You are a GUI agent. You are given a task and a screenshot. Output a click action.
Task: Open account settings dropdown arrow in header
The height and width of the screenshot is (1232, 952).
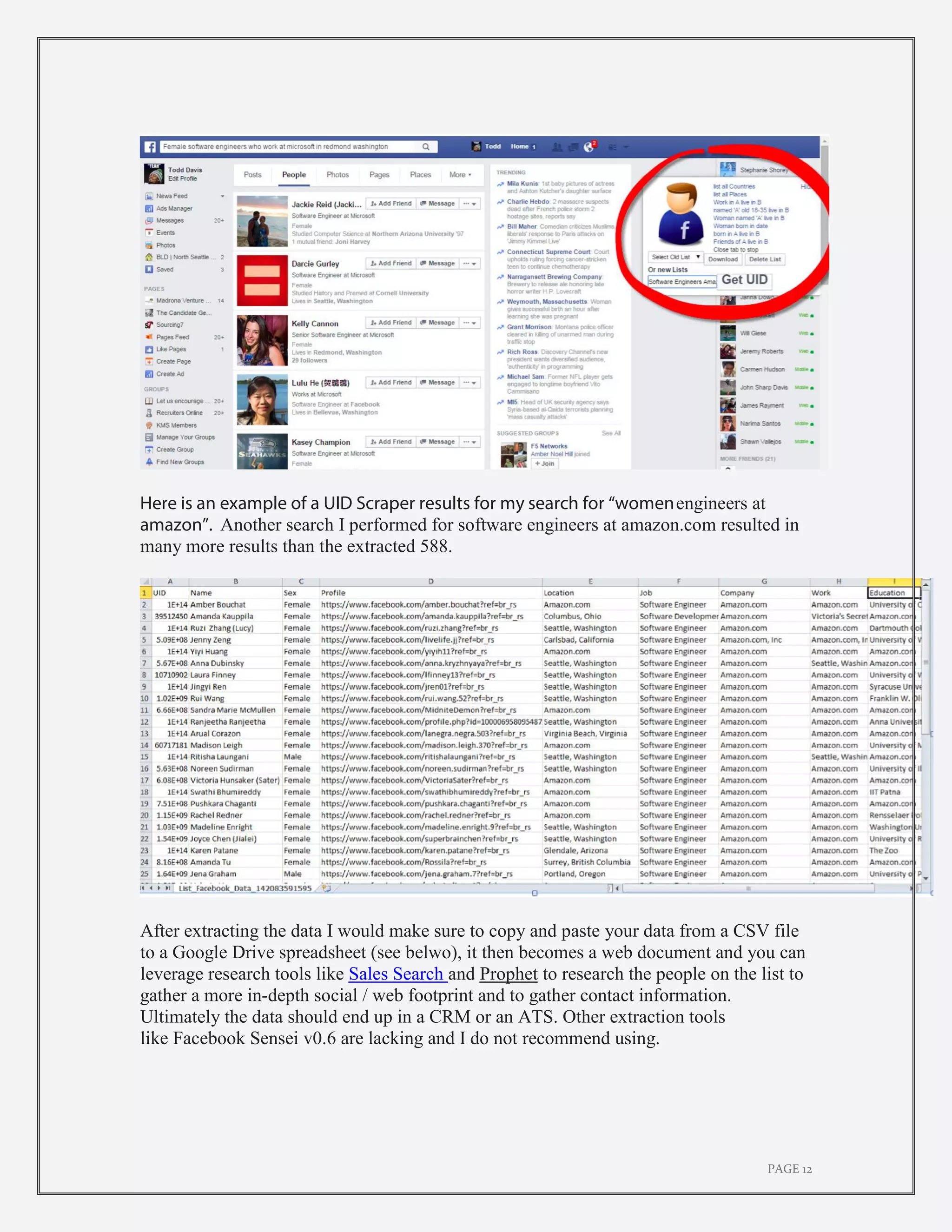(626, 147)
